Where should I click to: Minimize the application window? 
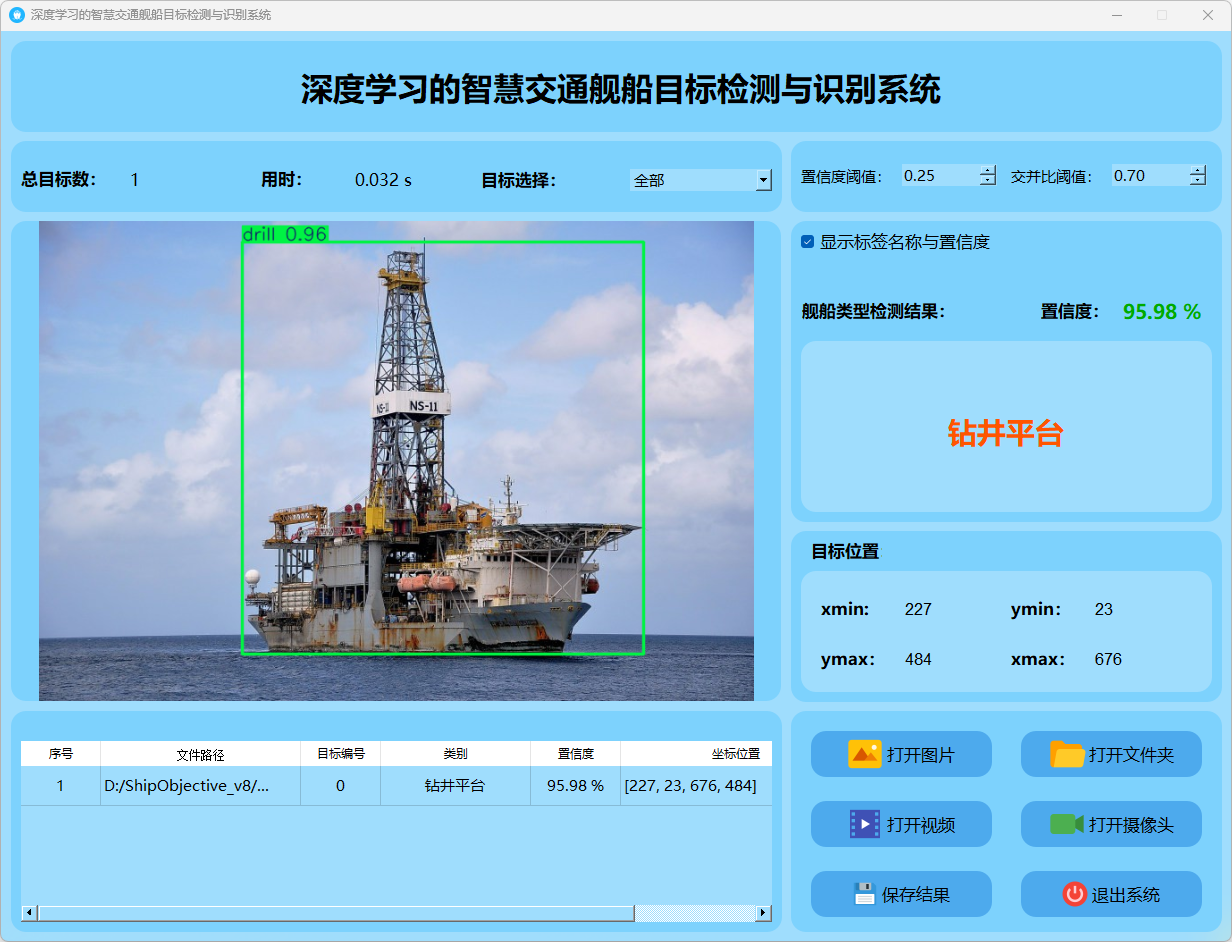point(1116,15)
